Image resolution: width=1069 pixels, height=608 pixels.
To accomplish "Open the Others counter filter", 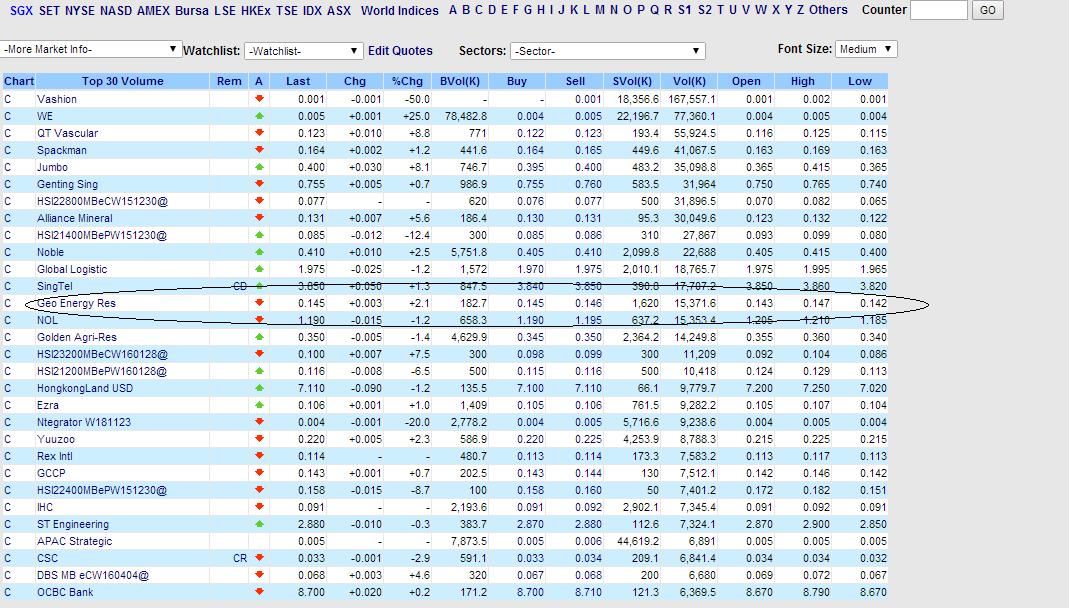I will pos(828,10).
